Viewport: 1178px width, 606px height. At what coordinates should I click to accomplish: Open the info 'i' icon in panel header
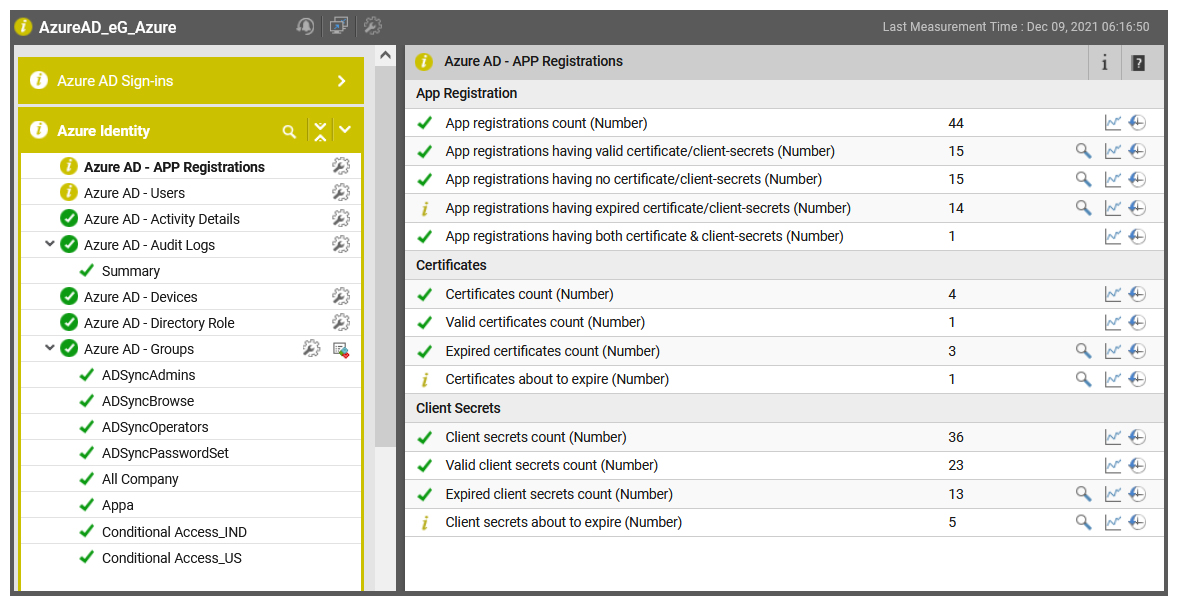[1104, 62]
